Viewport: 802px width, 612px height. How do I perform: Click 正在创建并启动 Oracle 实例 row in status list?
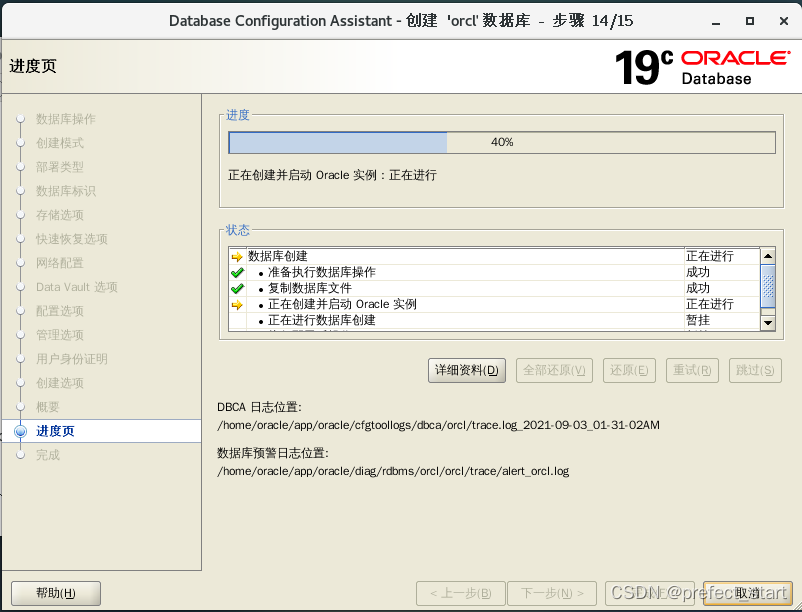pyautogui.click(x=494, y=305)
